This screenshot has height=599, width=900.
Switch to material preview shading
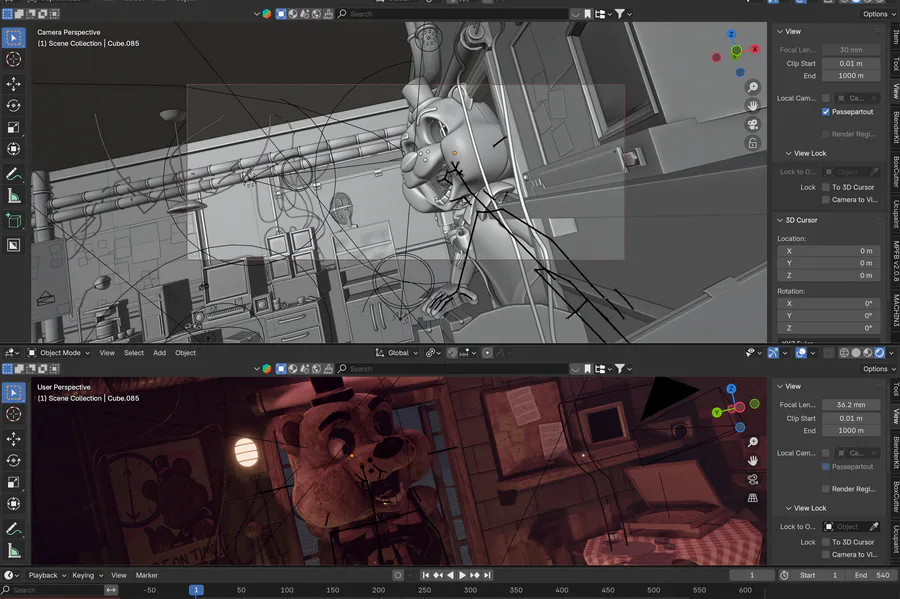coord(868,353)
